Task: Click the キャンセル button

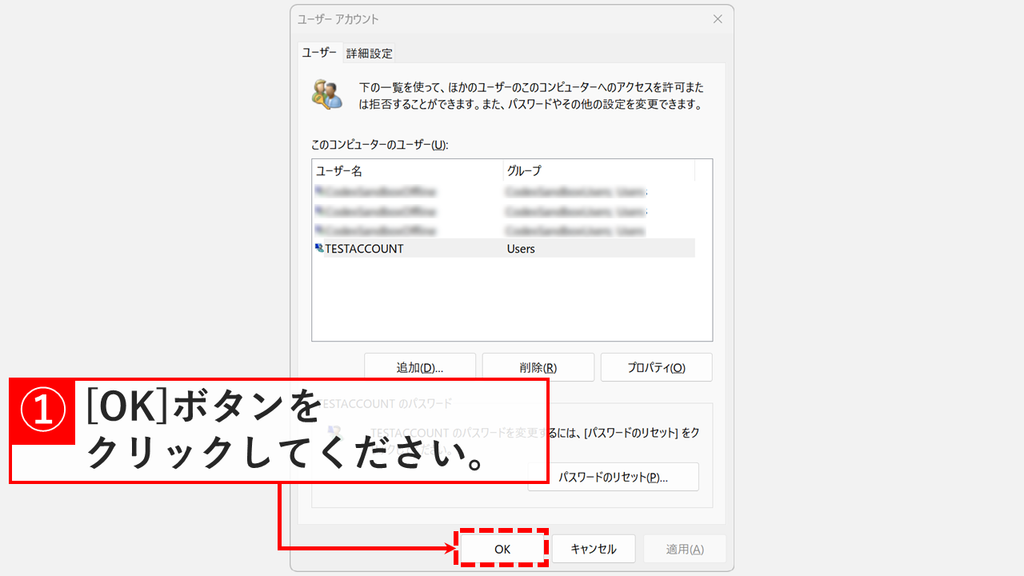Action: tap(593, 549)
